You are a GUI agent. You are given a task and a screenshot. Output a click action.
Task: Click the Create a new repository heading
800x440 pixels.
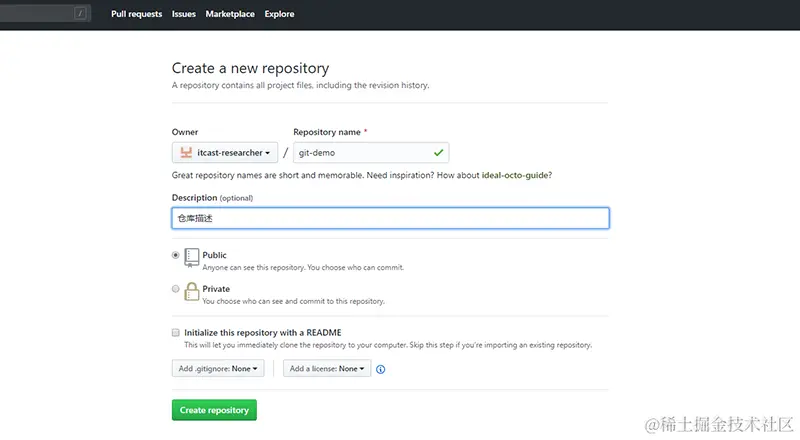251,68
